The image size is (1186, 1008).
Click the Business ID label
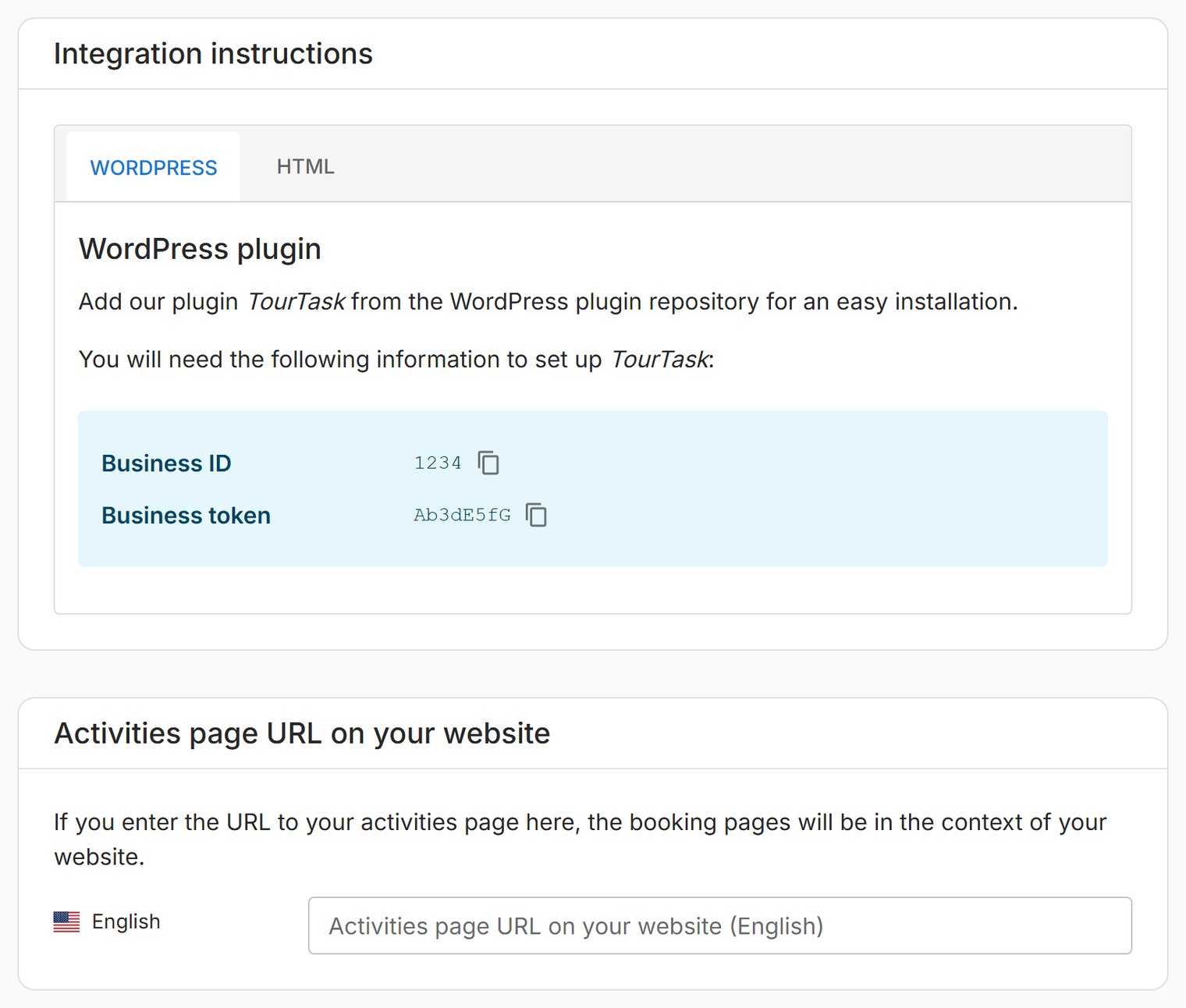(x=166, y=463)
